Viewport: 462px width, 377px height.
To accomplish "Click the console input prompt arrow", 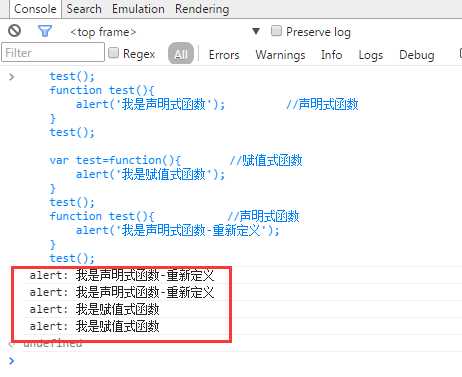I will [x=12, y=360].
